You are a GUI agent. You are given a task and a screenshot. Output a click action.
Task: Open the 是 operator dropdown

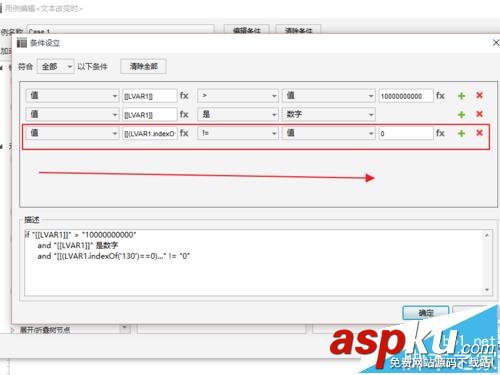238,115
